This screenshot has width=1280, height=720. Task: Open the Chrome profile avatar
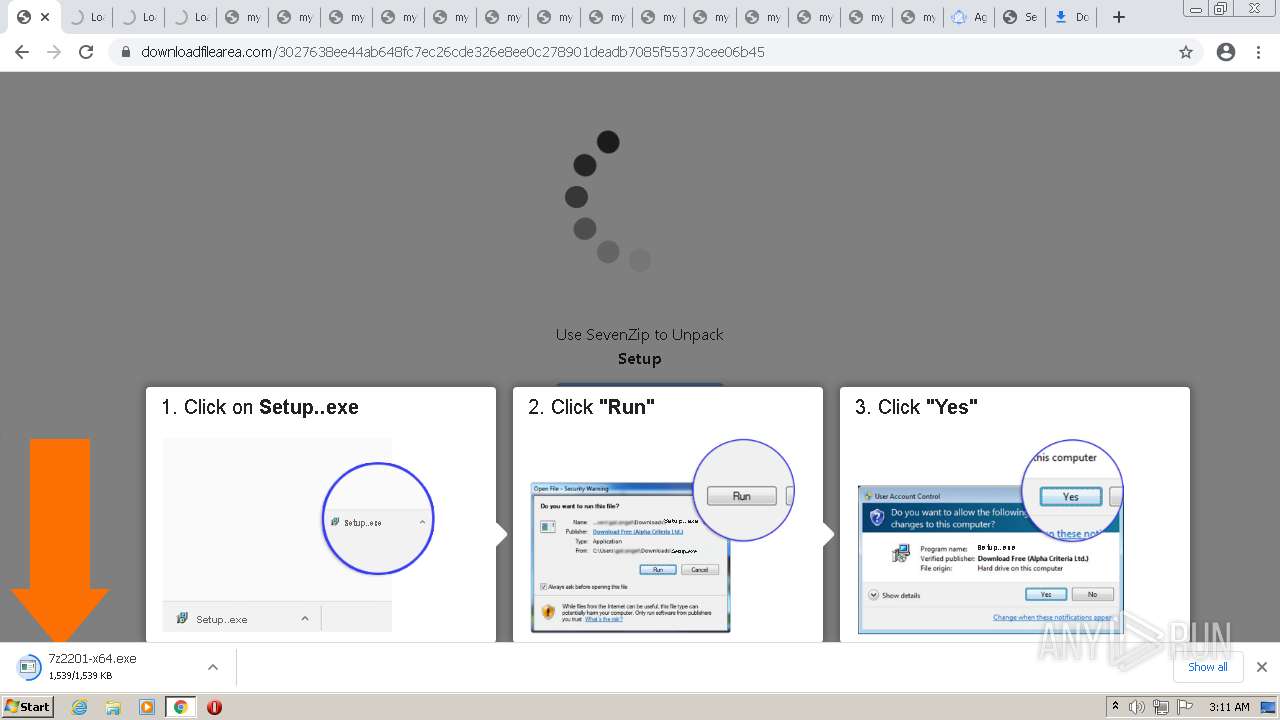click(1226, 52)
